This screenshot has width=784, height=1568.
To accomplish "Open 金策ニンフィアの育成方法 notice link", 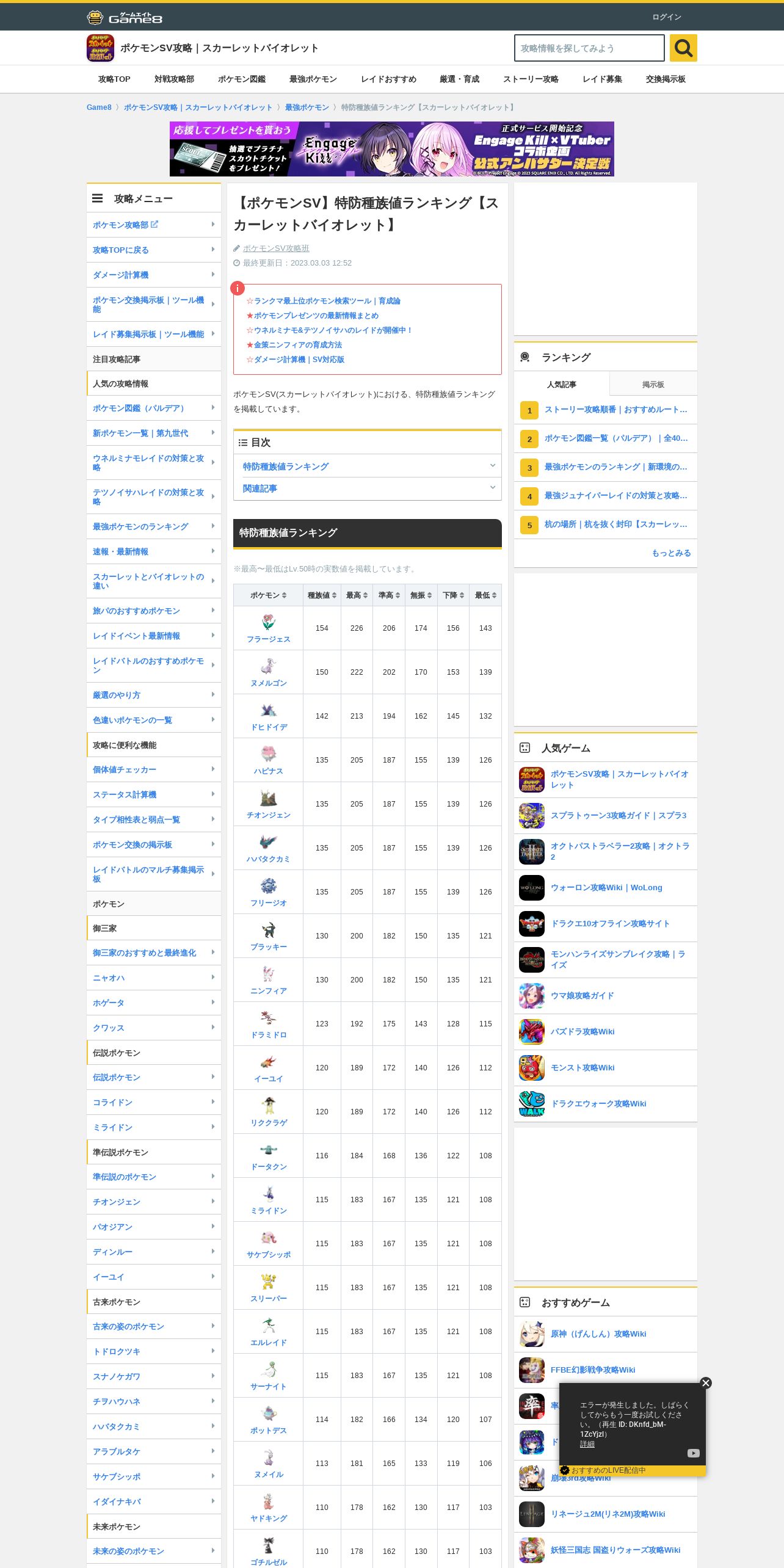I will (x=298, y=345).
